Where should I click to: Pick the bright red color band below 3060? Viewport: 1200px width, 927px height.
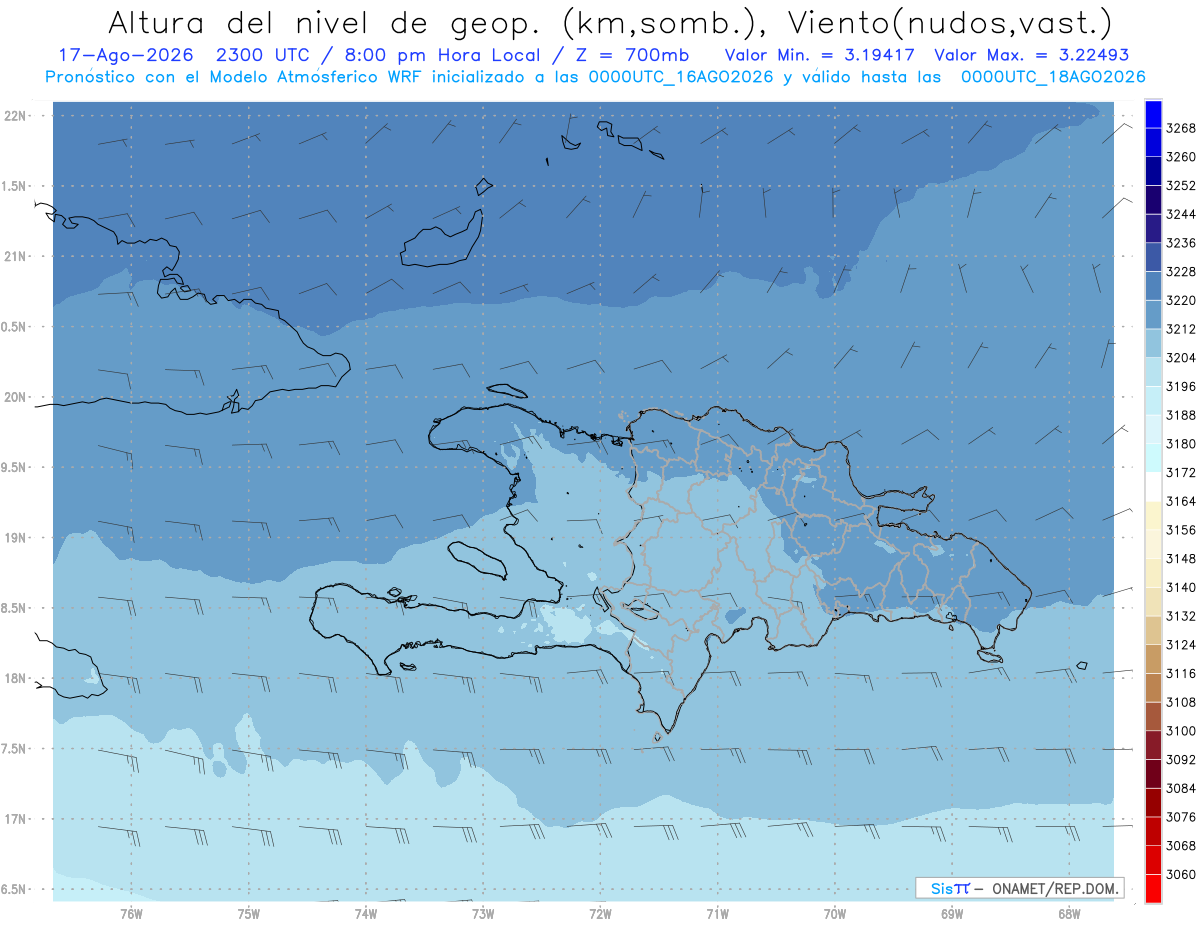(x=1153, y=889)
